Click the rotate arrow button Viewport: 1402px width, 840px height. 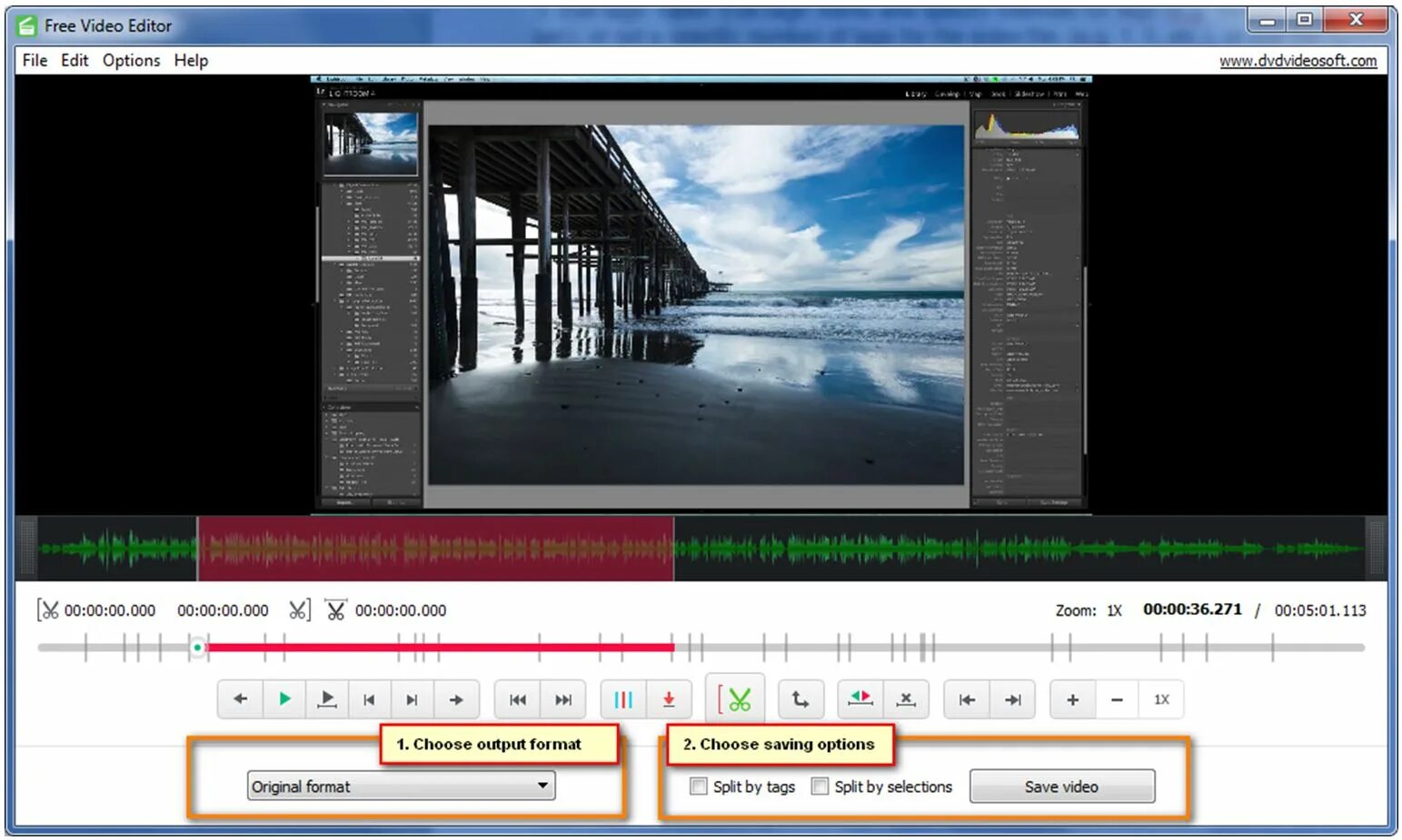(x=800, y=699)
